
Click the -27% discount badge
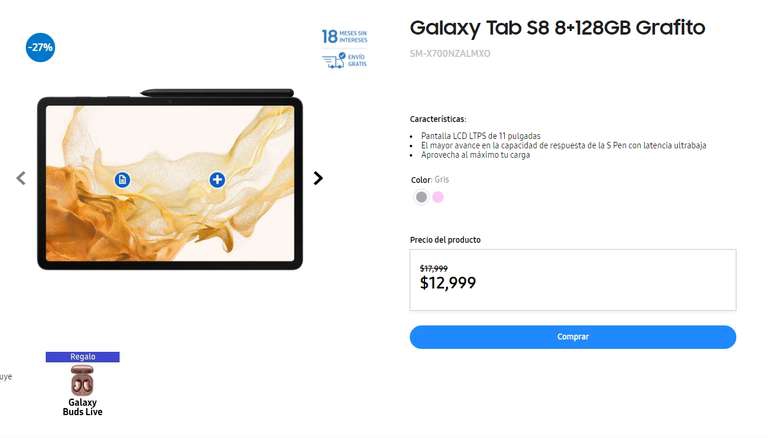(40, 48)
